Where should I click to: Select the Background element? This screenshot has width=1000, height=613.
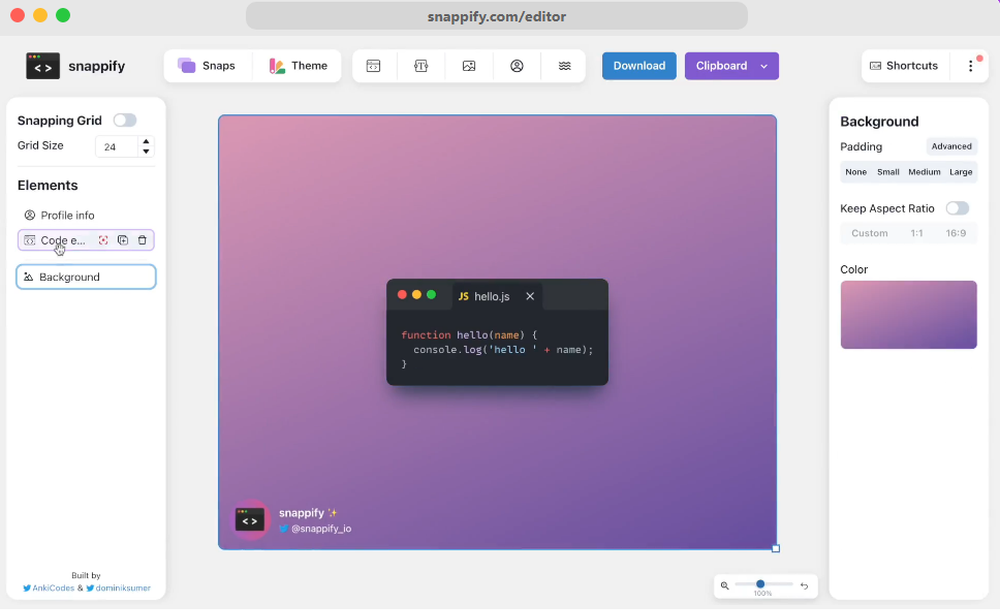click(86, 277)
